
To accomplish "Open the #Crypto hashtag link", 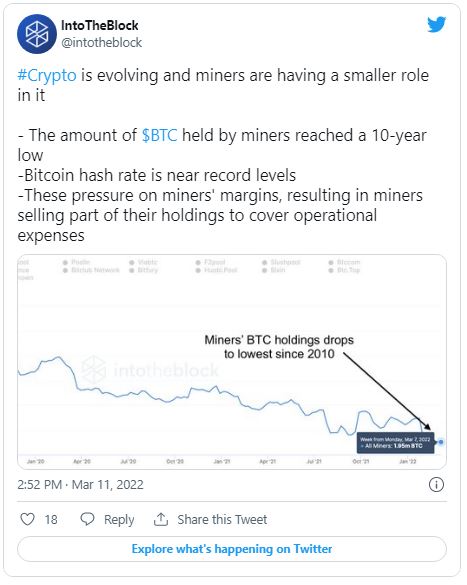I will tap(47, 75).
